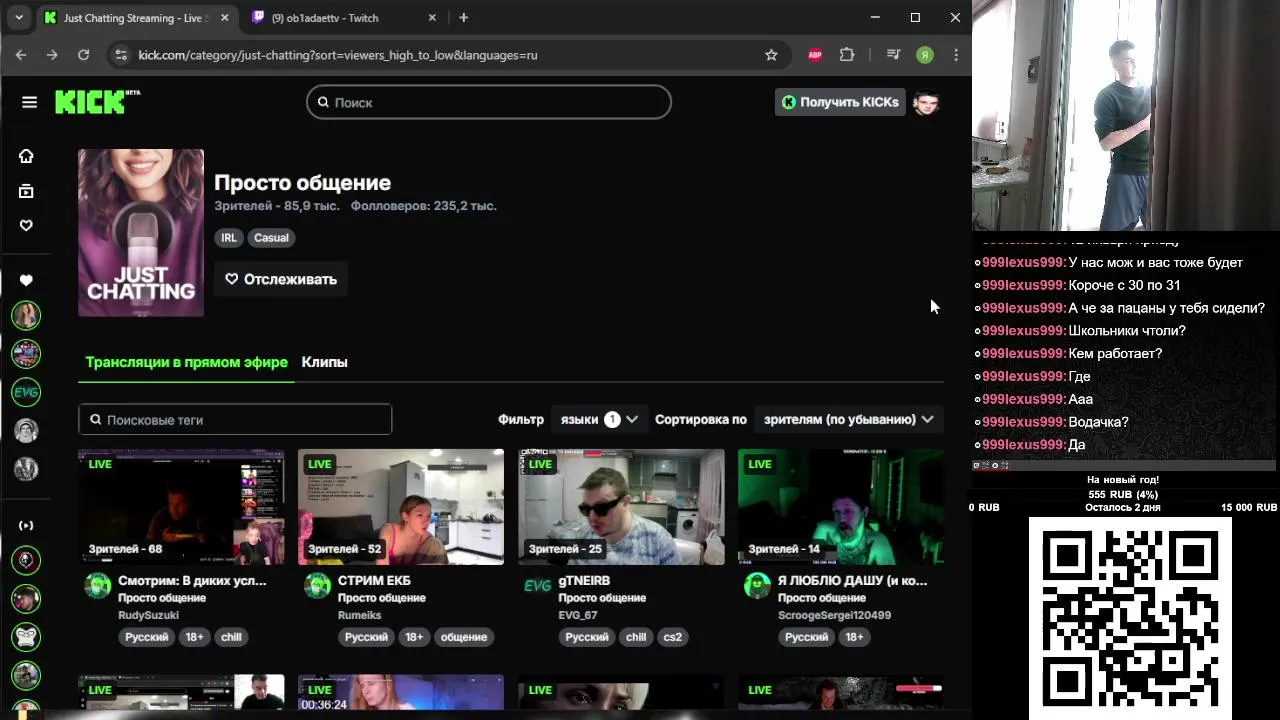The image size is (1280, 720).
Task: Open the языки filter dropdown
Action: point(598,419)
